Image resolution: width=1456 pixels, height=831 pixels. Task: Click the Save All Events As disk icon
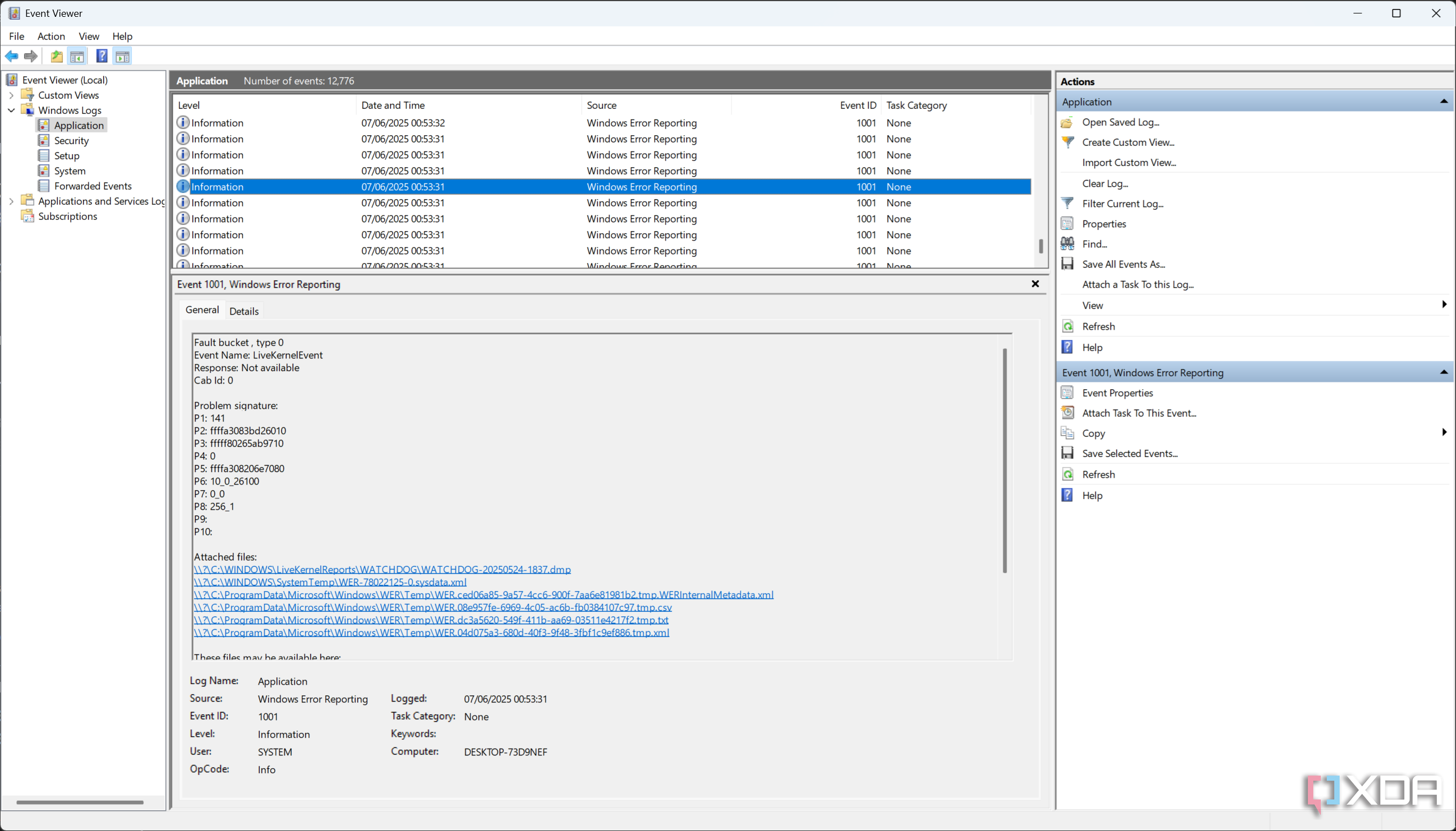pyautogui.click(x=1067, y=264)
